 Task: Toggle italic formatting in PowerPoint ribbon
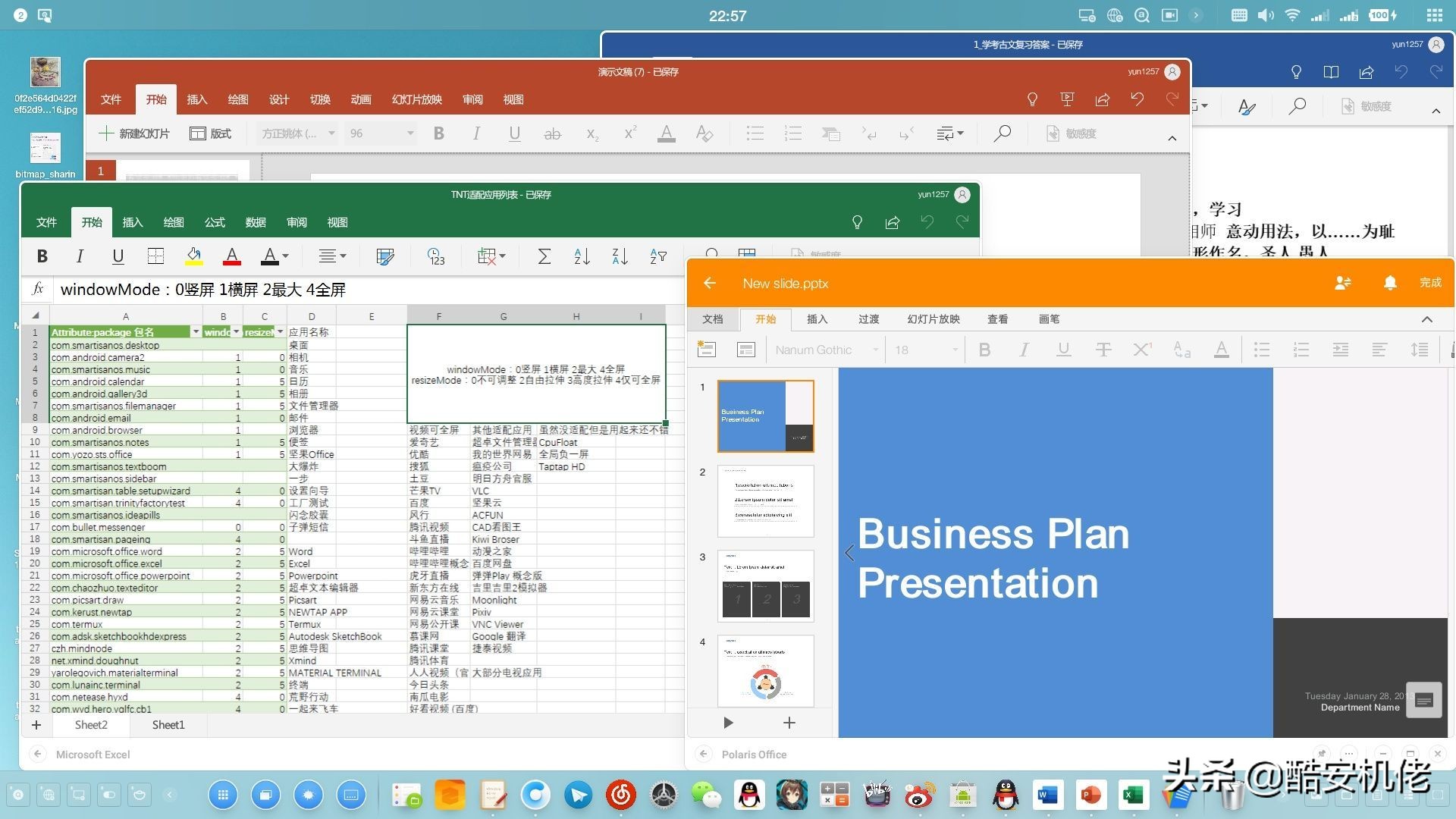point(475,133)
